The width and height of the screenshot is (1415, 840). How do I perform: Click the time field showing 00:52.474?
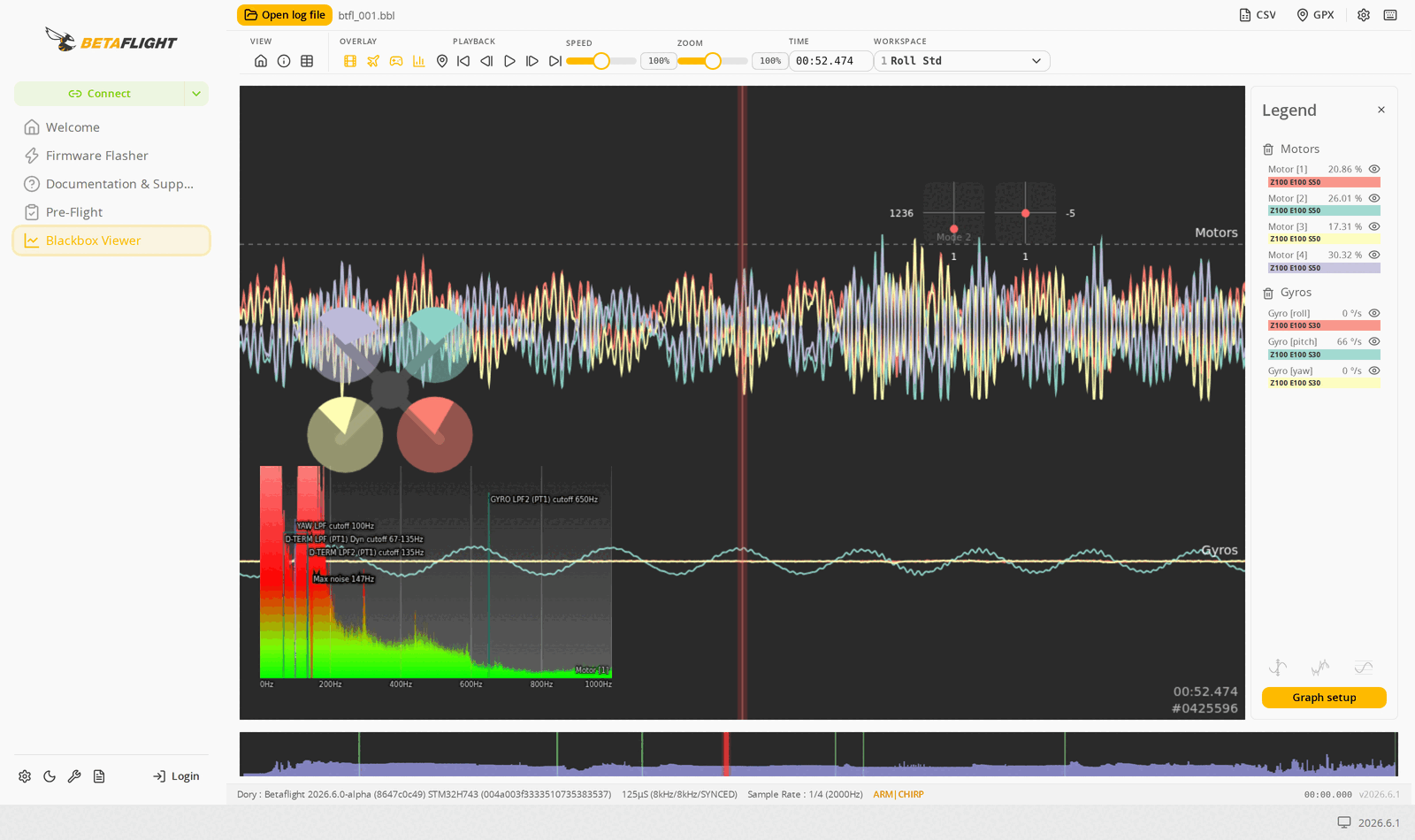(x=830, y=61)
